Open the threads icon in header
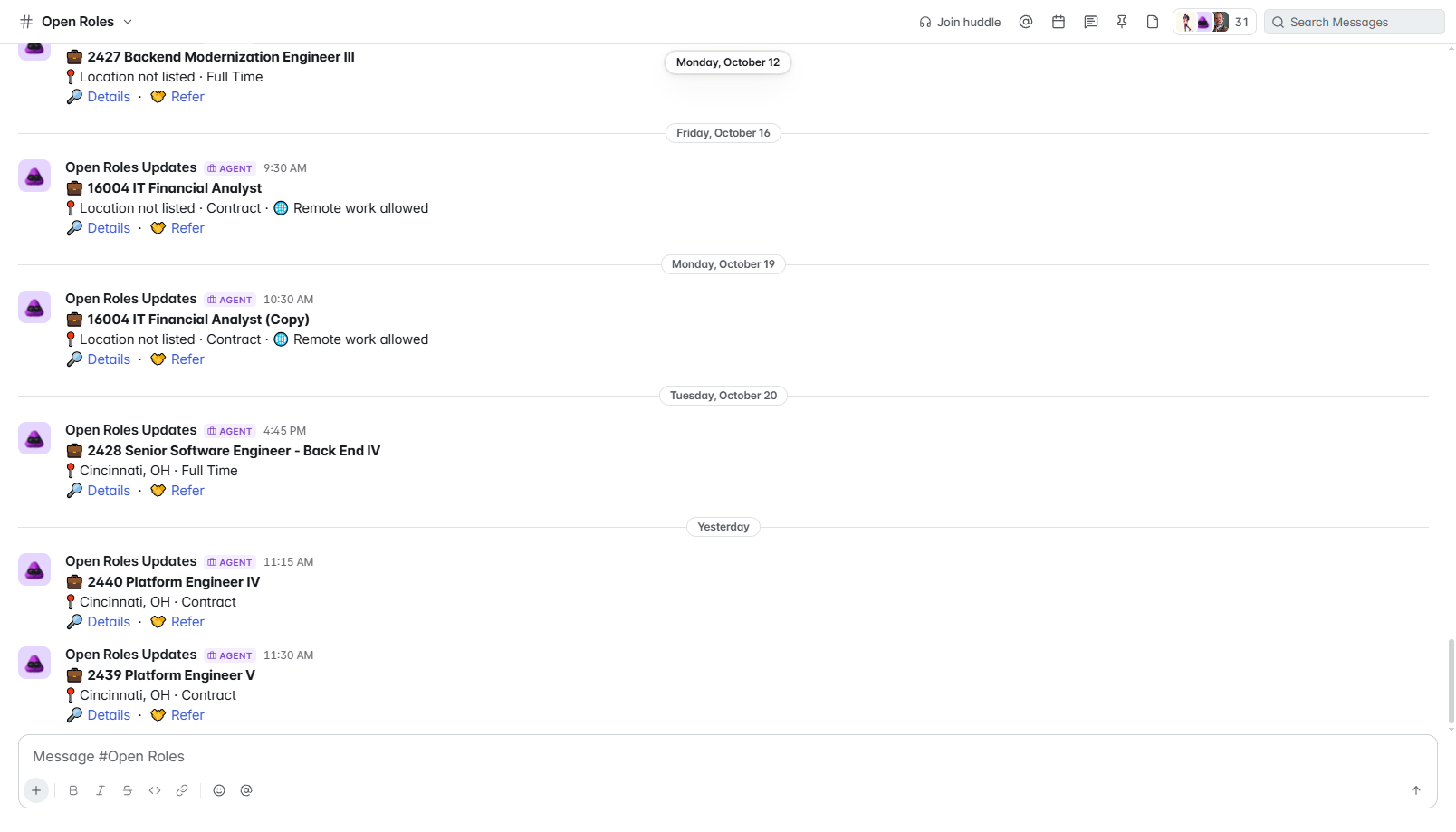This screenshot has width=1456, height=832. point(1091,22)
